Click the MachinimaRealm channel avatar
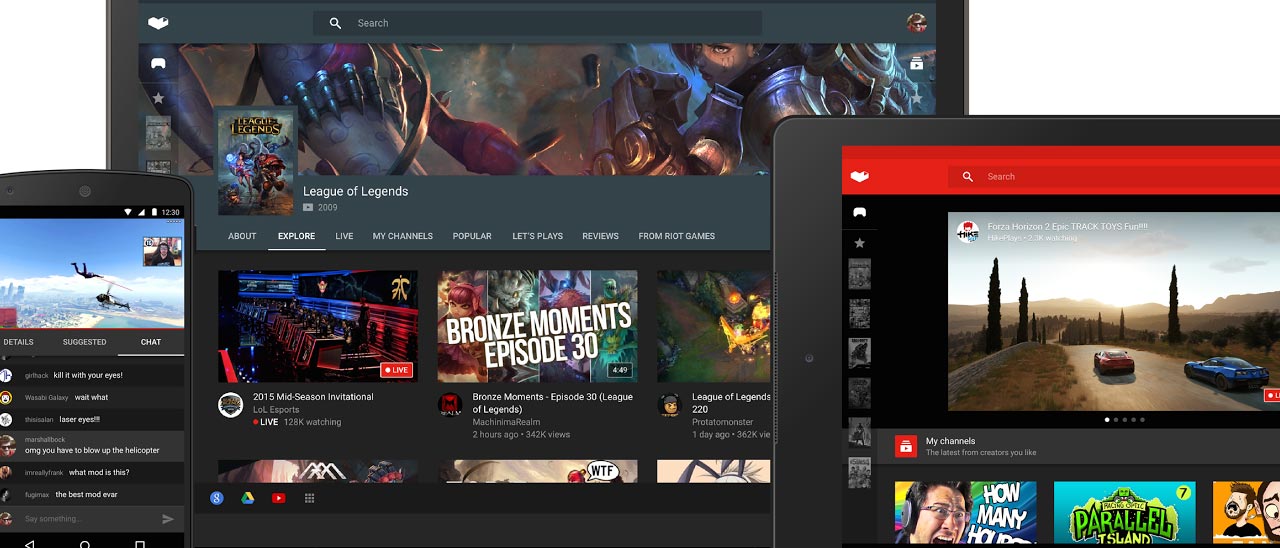1280x548 pixels. (450, 405)
